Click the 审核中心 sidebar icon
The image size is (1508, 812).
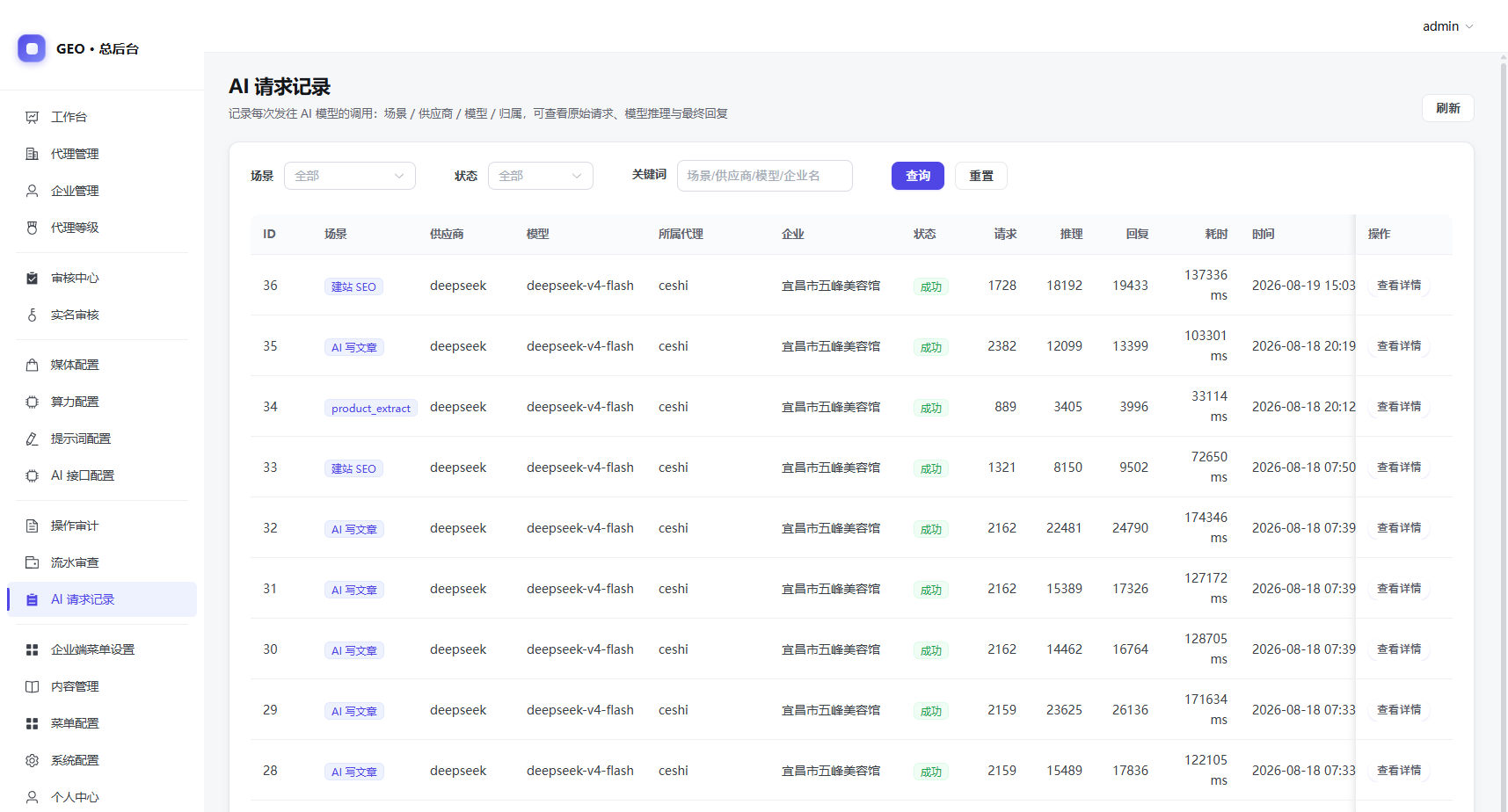33,278
